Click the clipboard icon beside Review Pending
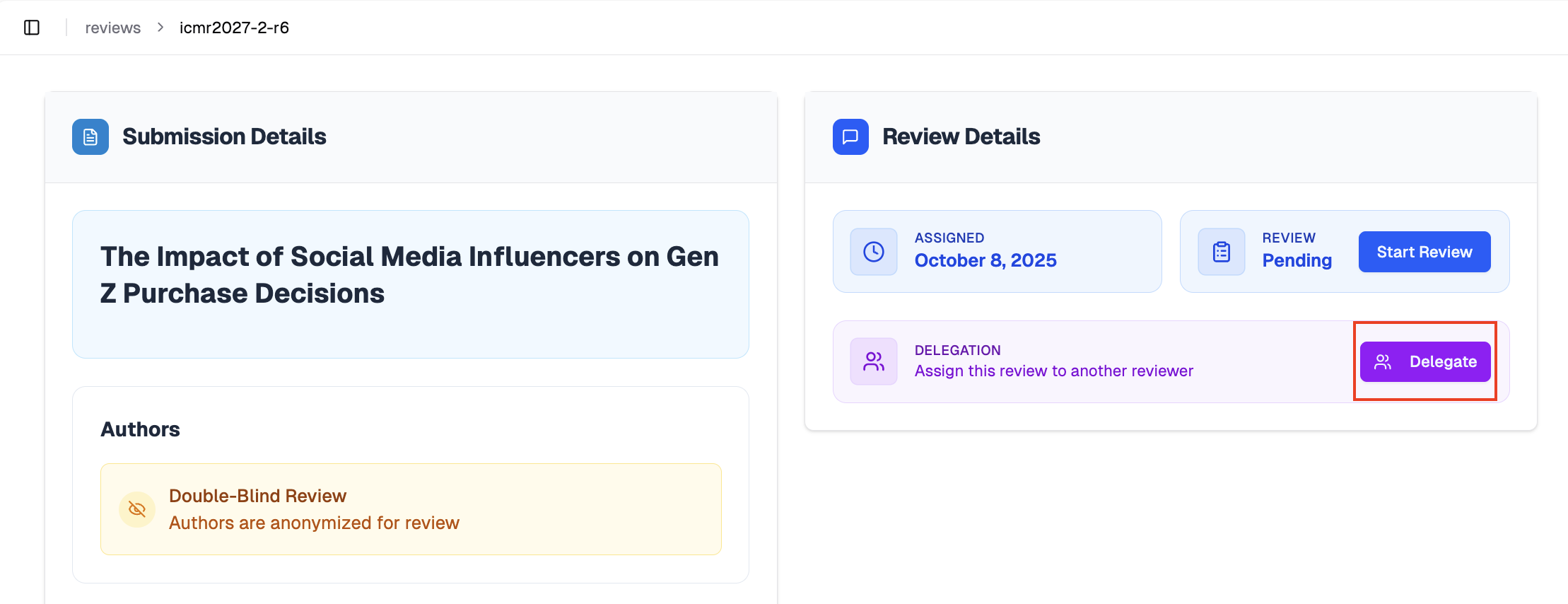Image resolution: width=1568 pixels, height=604 pixels. tap(1221, 252)
